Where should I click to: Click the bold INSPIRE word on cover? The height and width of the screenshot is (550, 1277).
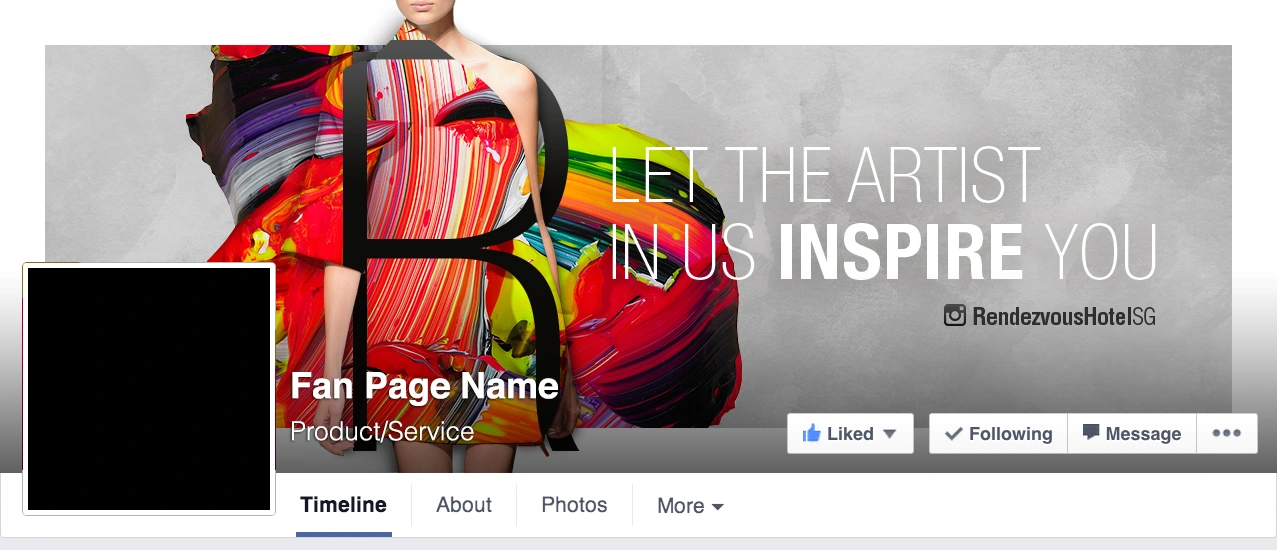point(901,250)
